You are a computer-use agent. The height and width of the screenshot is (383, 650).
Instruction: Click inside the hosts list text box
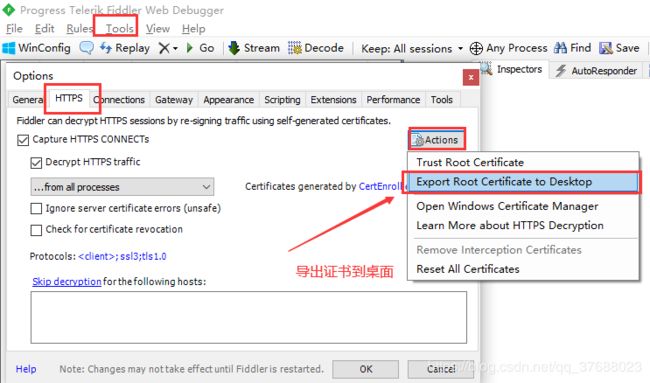click(x=249, y=318)
